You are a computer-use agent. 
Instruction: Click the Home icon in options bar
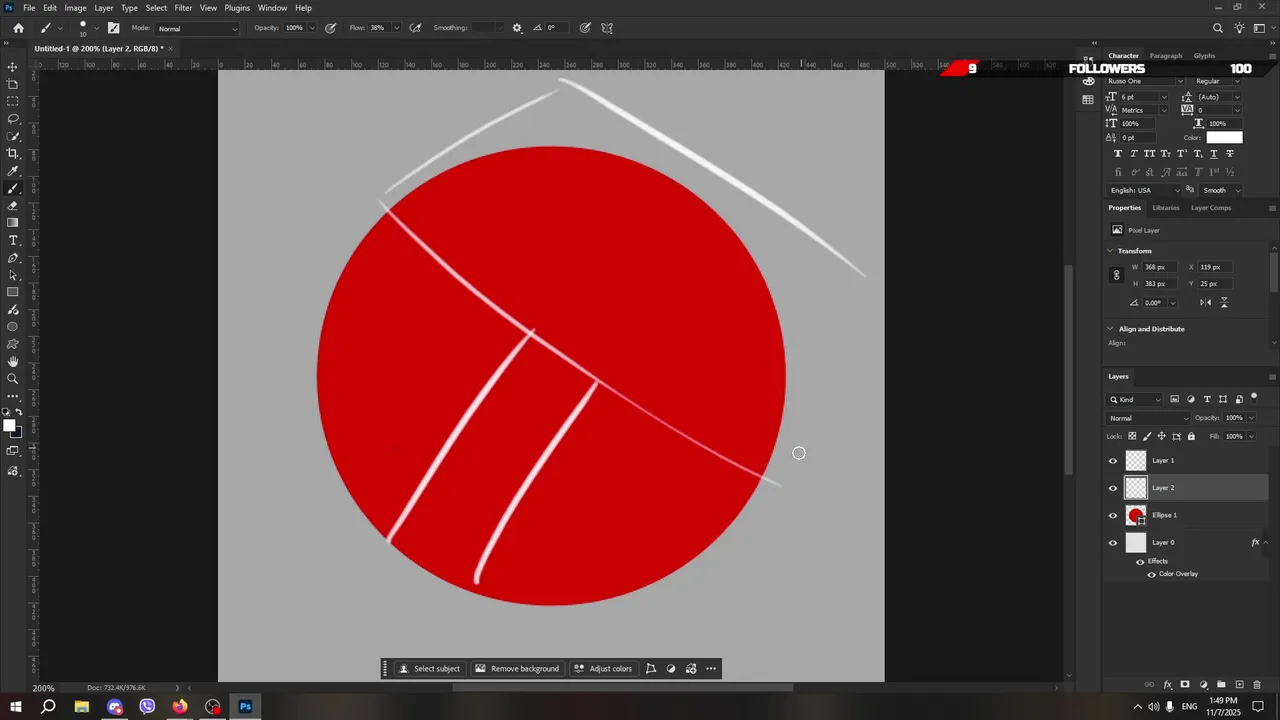pos(18,28)
